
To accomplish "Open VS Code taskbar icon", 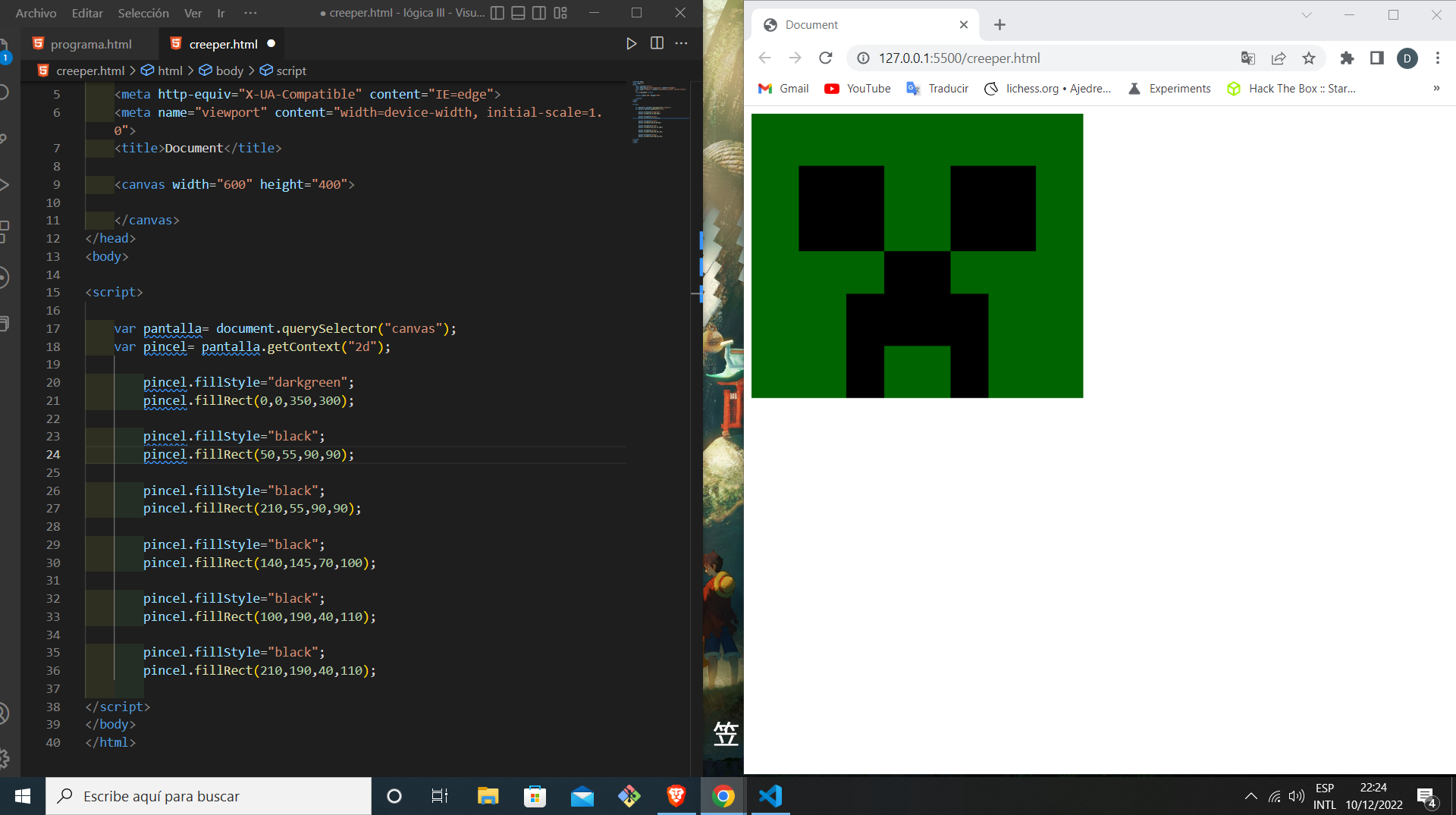I will click(x=770, y=796).
